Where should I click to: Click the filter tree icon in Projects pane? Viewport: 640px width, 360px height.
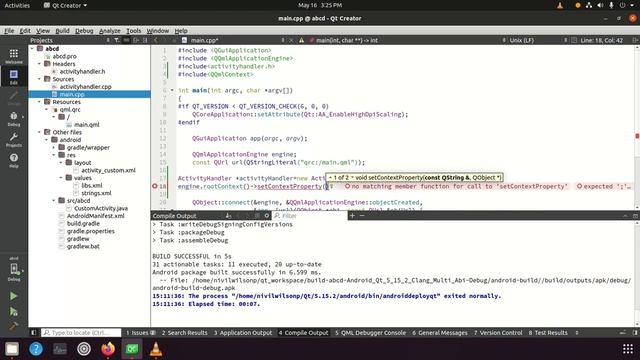pyautogui.click(x=117, y=40)
